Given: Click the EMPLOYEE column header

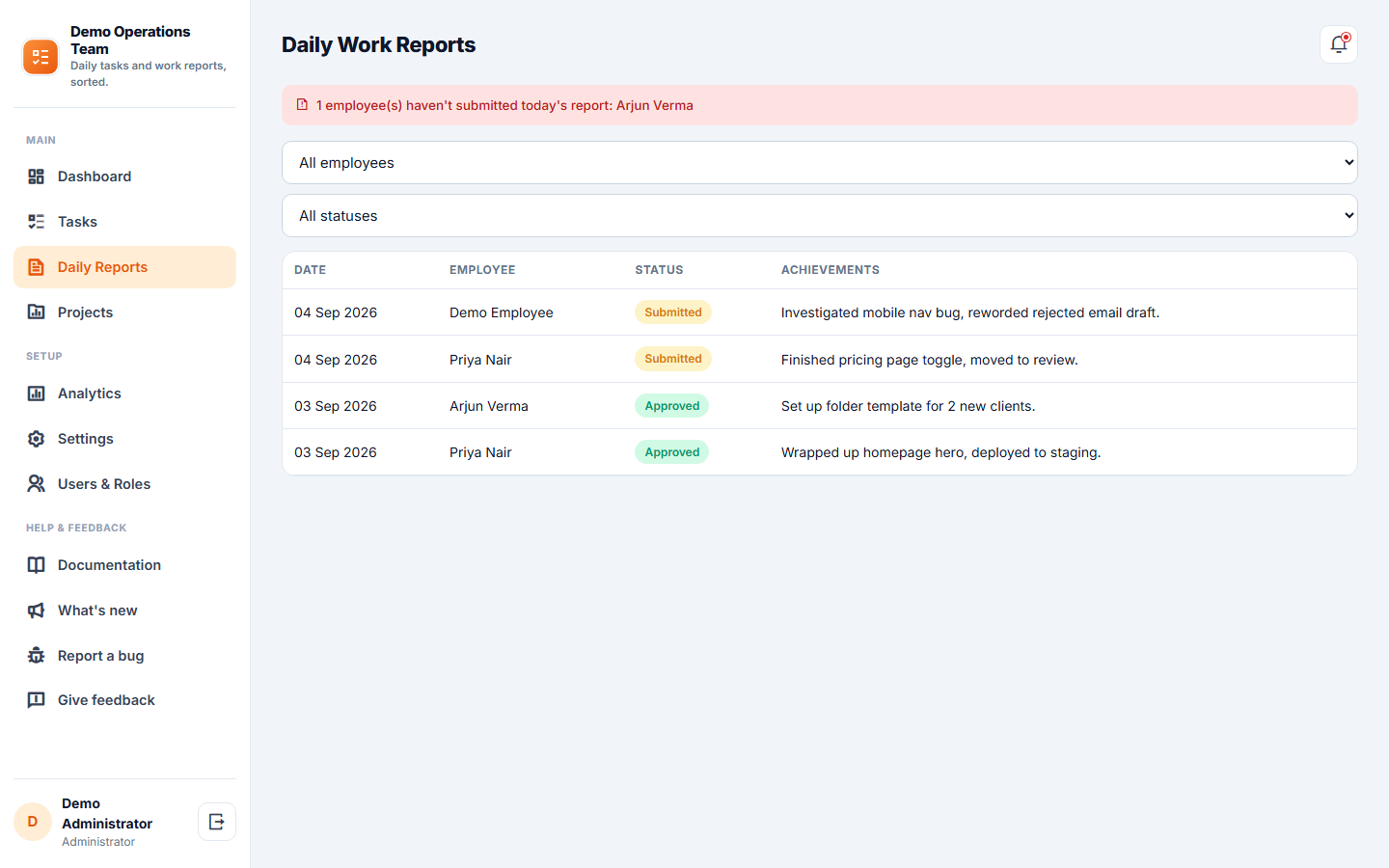Looking at the screenshot, I should click(x=482, y=270).
